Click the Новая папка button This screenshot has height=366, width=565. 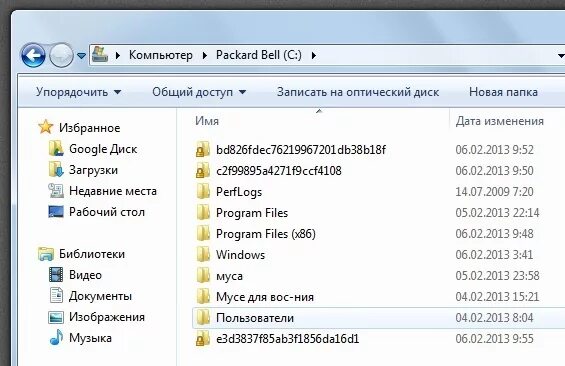tap(503, 92)
